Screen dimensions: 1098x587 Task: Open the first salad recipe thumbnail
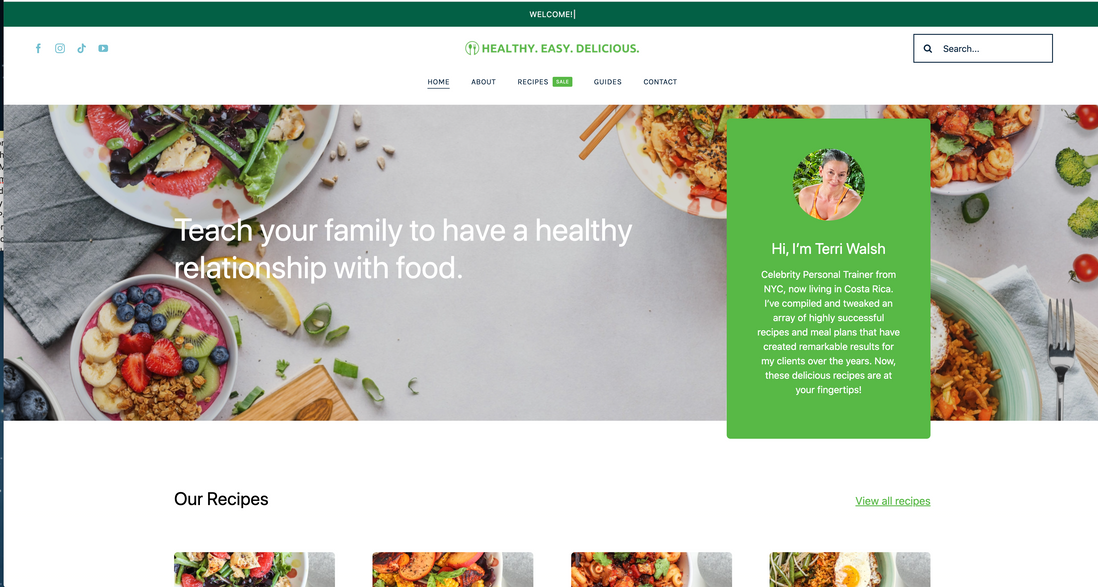tap(254, 569)
